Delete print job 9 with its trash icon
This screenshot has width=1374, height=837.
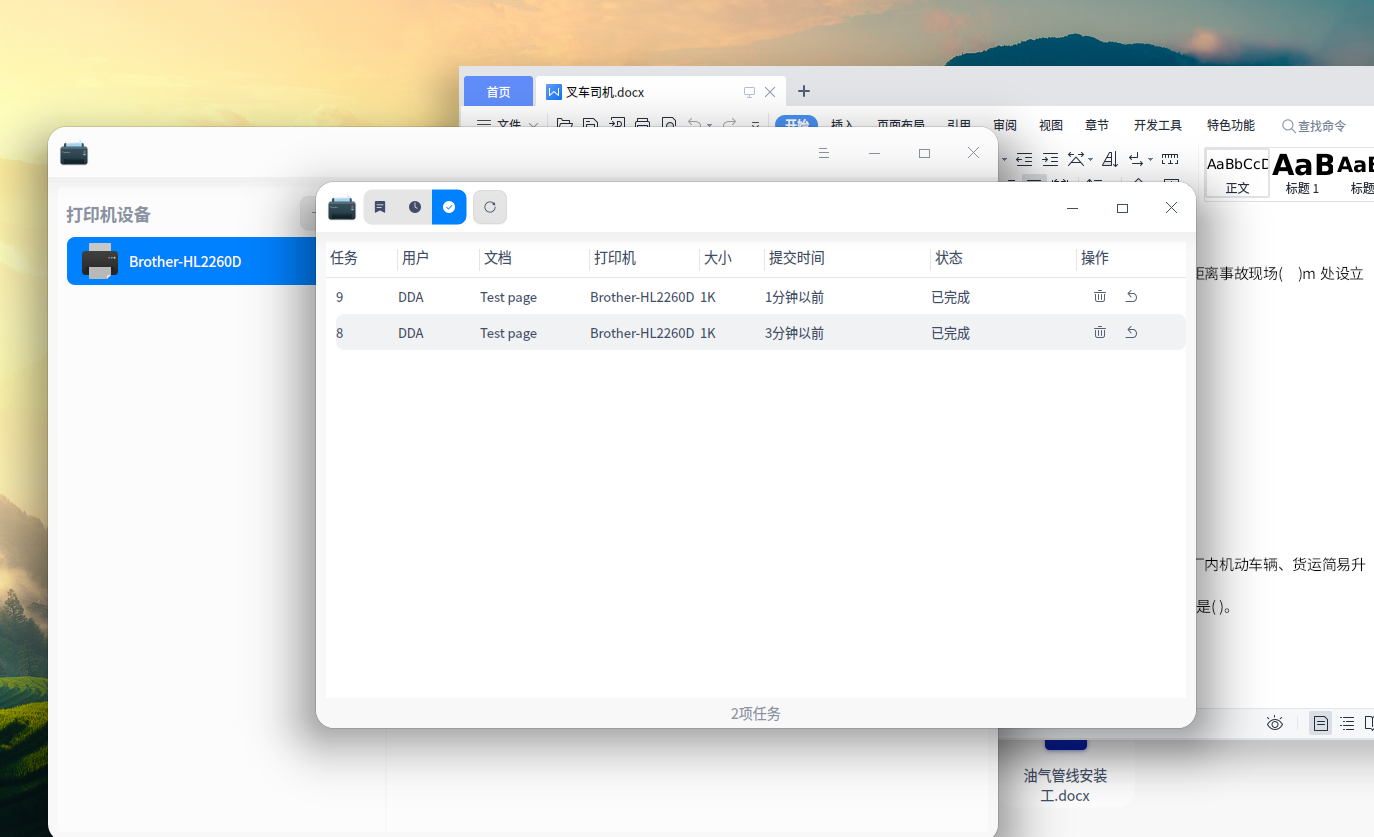1100,296
